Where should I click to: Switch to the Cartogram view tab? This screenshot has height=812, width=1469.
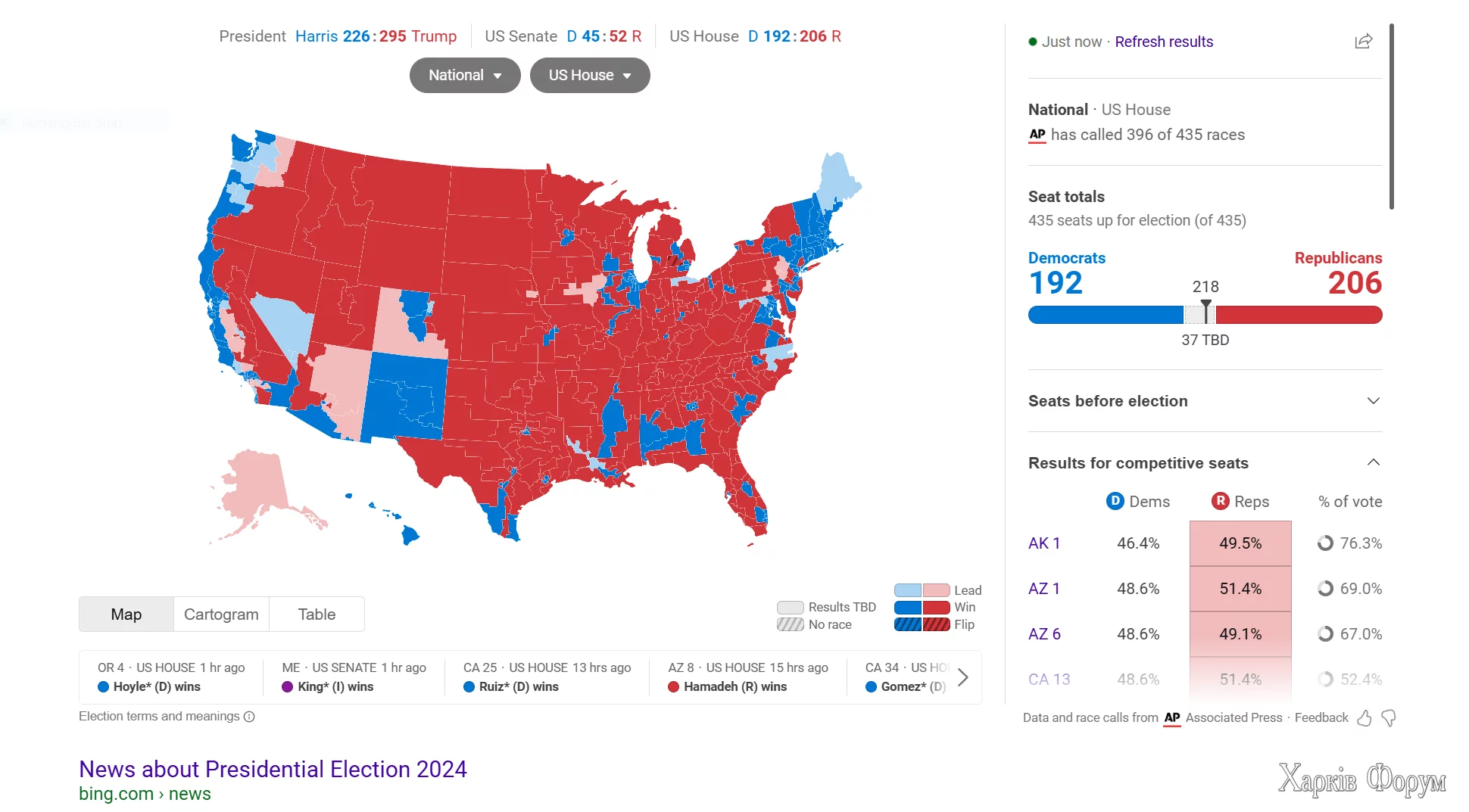point(221,614)
